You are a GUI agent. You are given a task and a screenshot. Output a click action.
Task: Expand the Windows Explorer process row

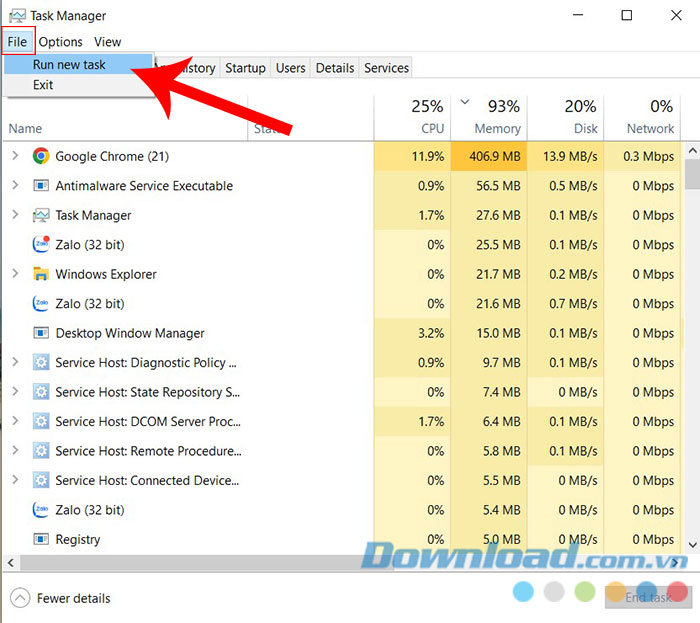[x=15, y=274]
